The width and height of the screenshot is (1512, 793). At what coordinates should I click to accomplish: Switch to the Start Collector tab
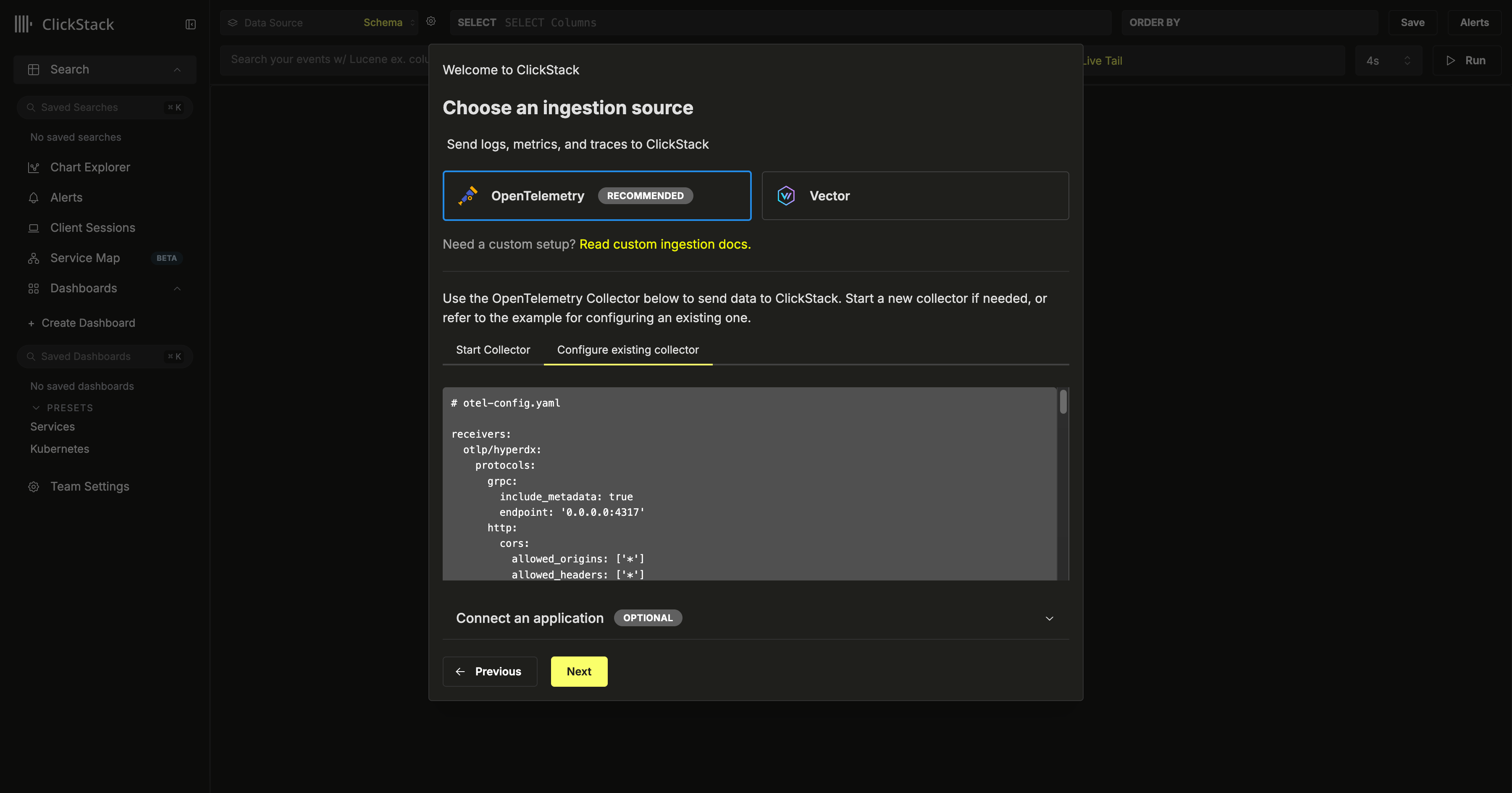pos(493,350)
